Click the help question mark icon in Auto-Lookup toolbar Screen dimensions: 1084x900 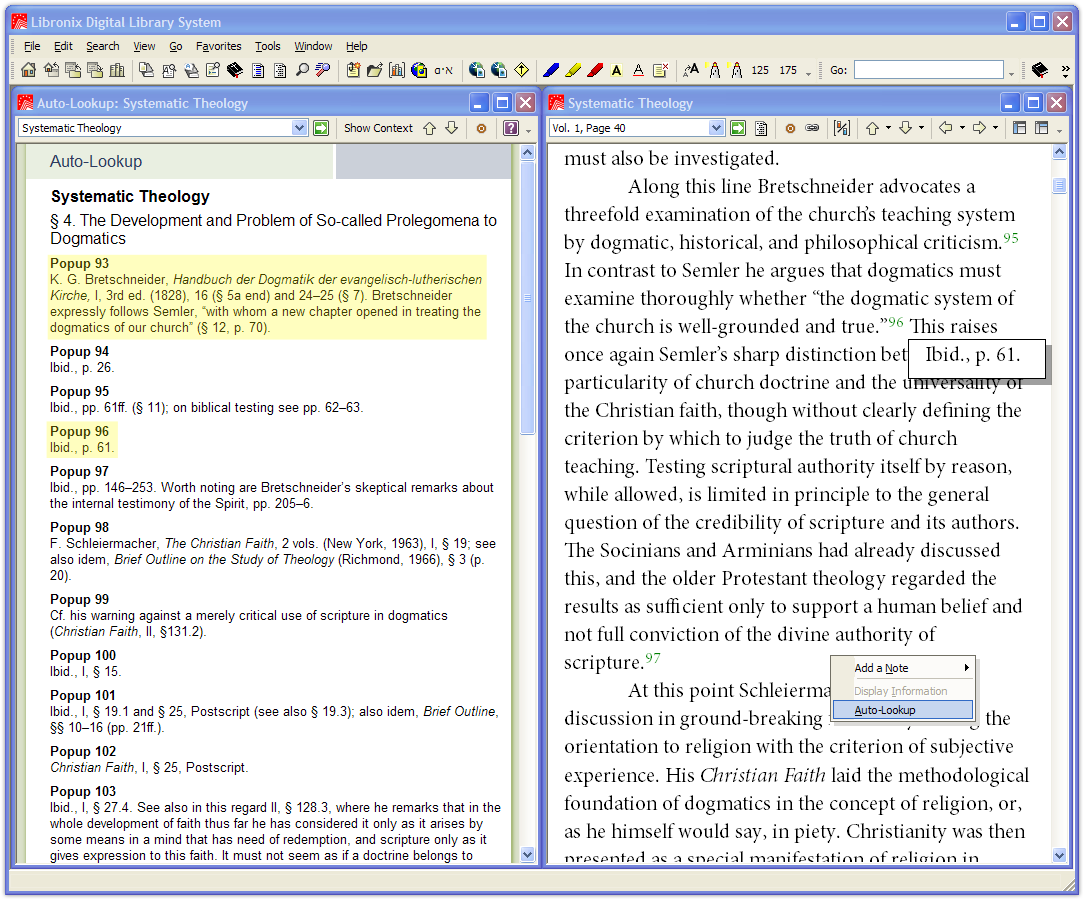(x=511, y=128)
